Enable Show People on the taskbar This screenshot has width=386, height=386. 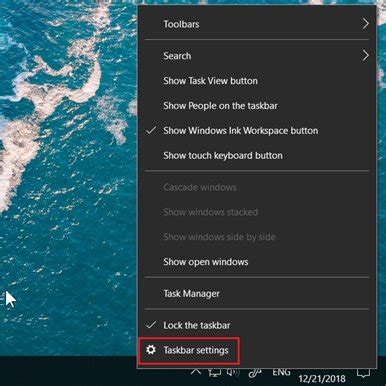(257, 106)
